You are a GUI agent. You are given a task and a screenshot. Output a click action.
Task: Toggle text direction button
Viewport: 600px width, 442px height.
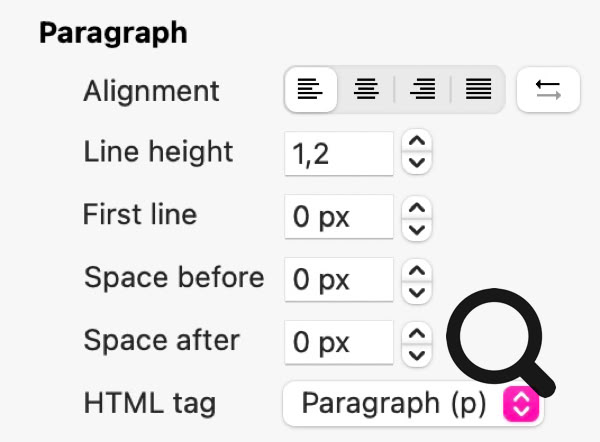pyautogui.click(x=548, y=90)
